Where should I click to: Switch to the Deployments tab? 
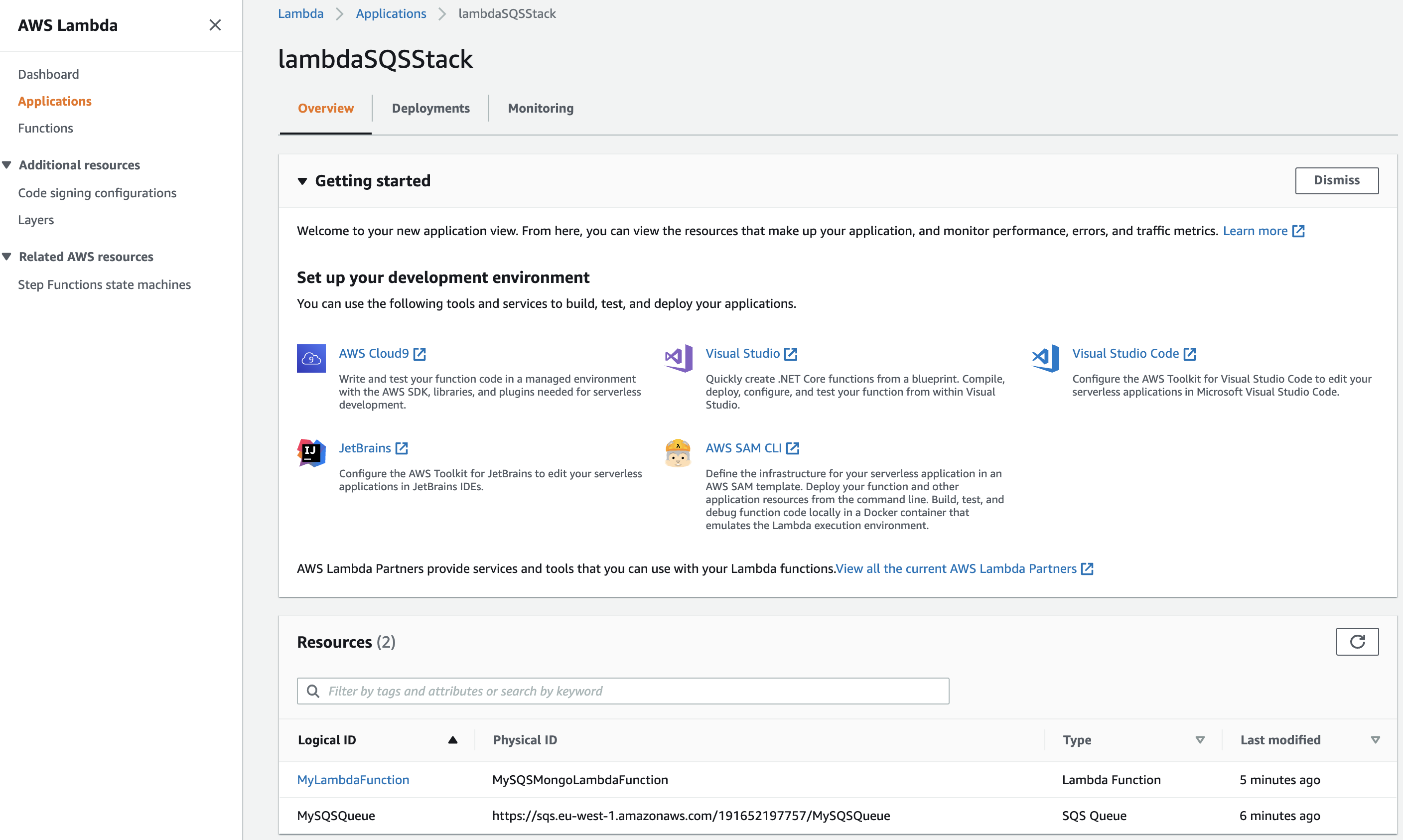coord(429,108)
